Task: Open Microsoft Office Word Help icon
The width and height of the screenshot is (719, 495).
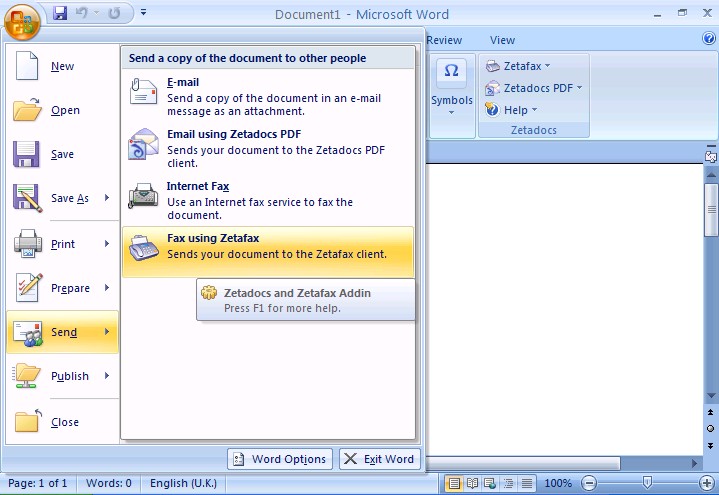Action: pos(709,39)
